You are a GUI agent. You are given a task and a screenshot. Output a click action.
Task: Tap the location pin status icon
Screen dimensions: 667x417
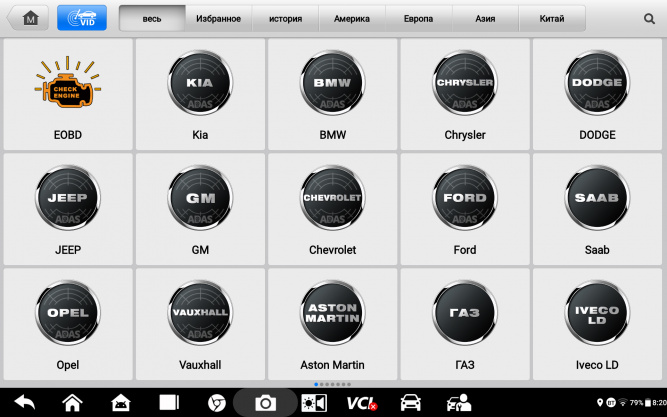tap(600, 403)
